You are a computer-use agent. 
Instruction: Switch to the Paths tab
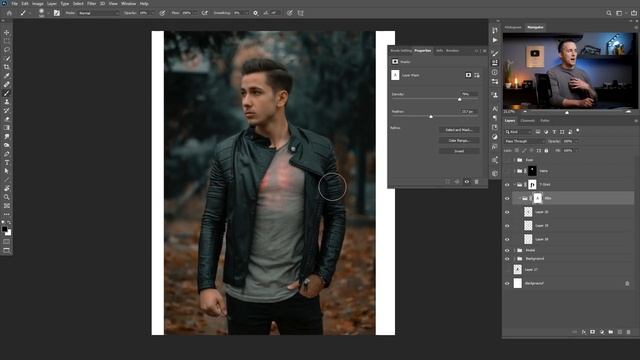tap(545, 121)
